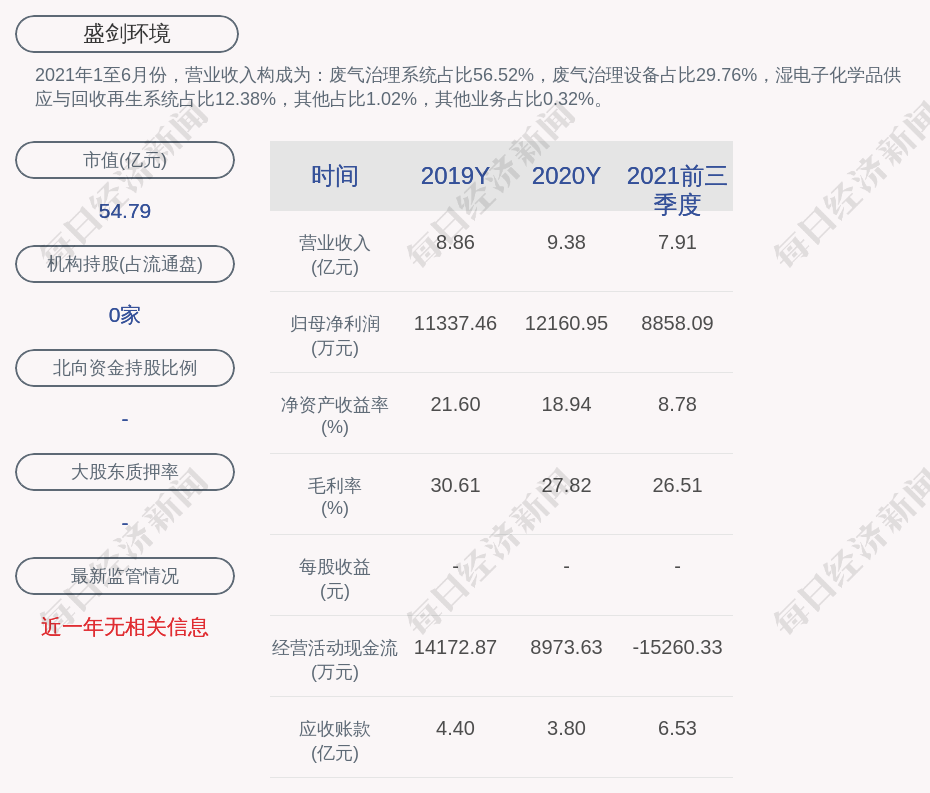Click the 盛剑环境 company name pill
The width and height of the screenshot is (930, 793).
tap(127, 34)
